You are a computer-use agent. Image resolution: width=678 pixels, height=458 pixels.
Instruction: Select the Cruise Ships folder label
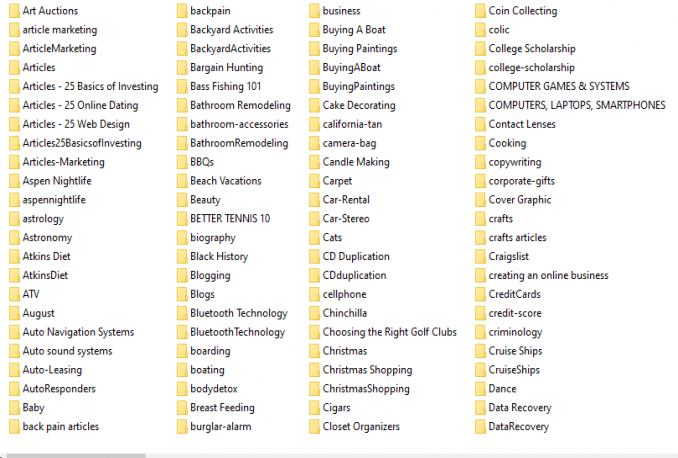click(516, 352)
